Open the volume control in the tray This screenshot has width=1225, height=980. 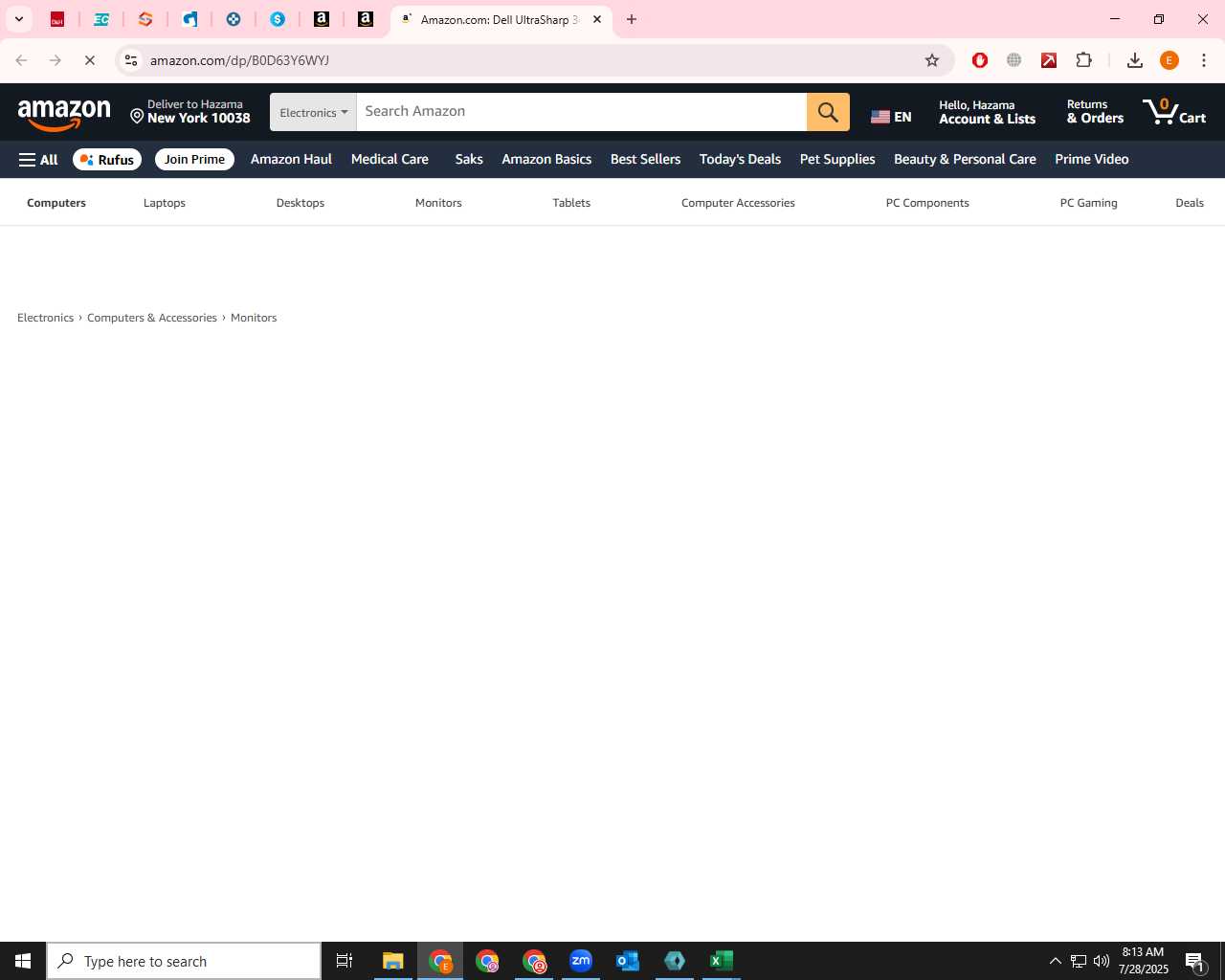point(1102,961)
